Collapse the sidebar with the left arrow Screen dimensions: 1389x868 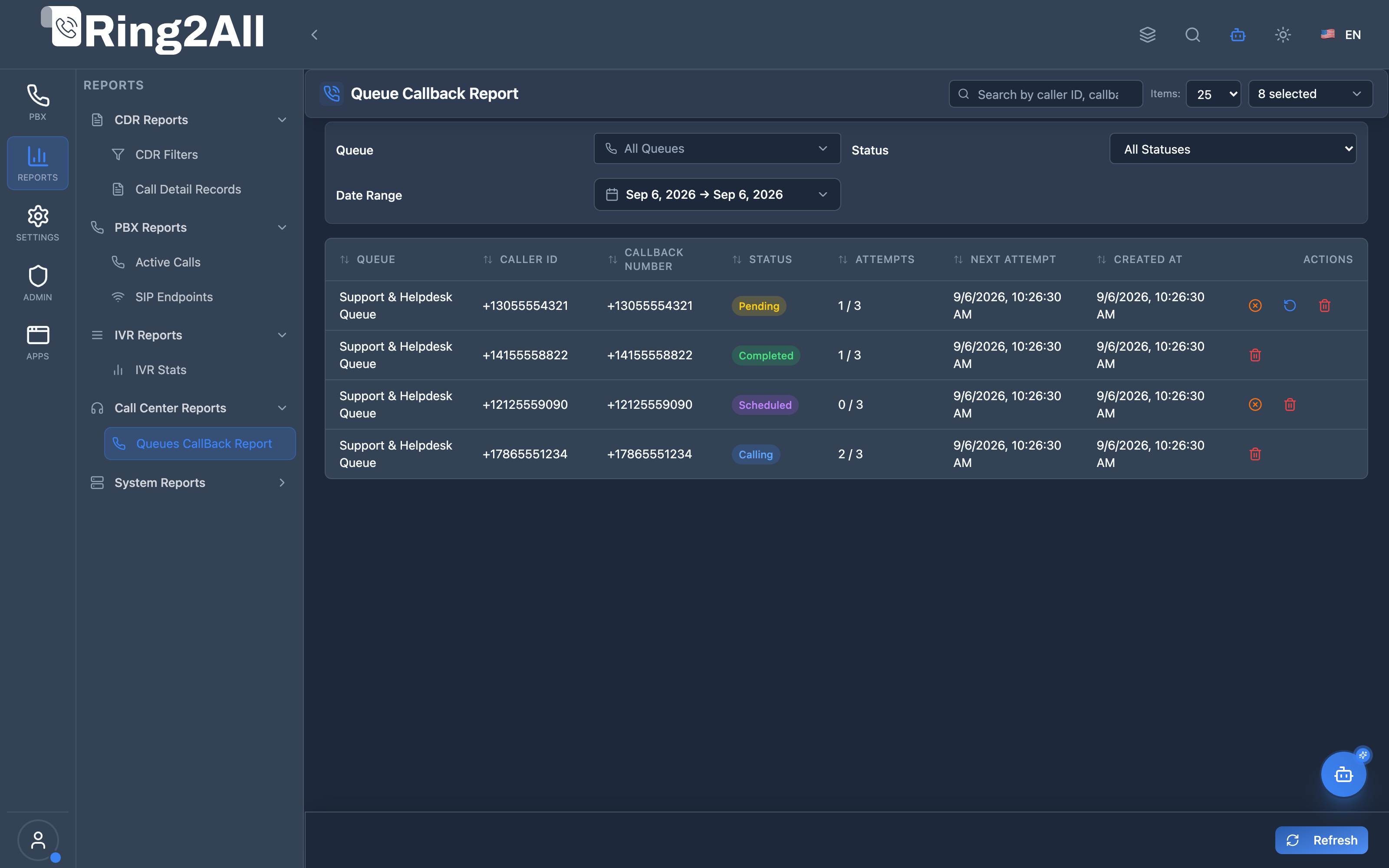(314, 34)
